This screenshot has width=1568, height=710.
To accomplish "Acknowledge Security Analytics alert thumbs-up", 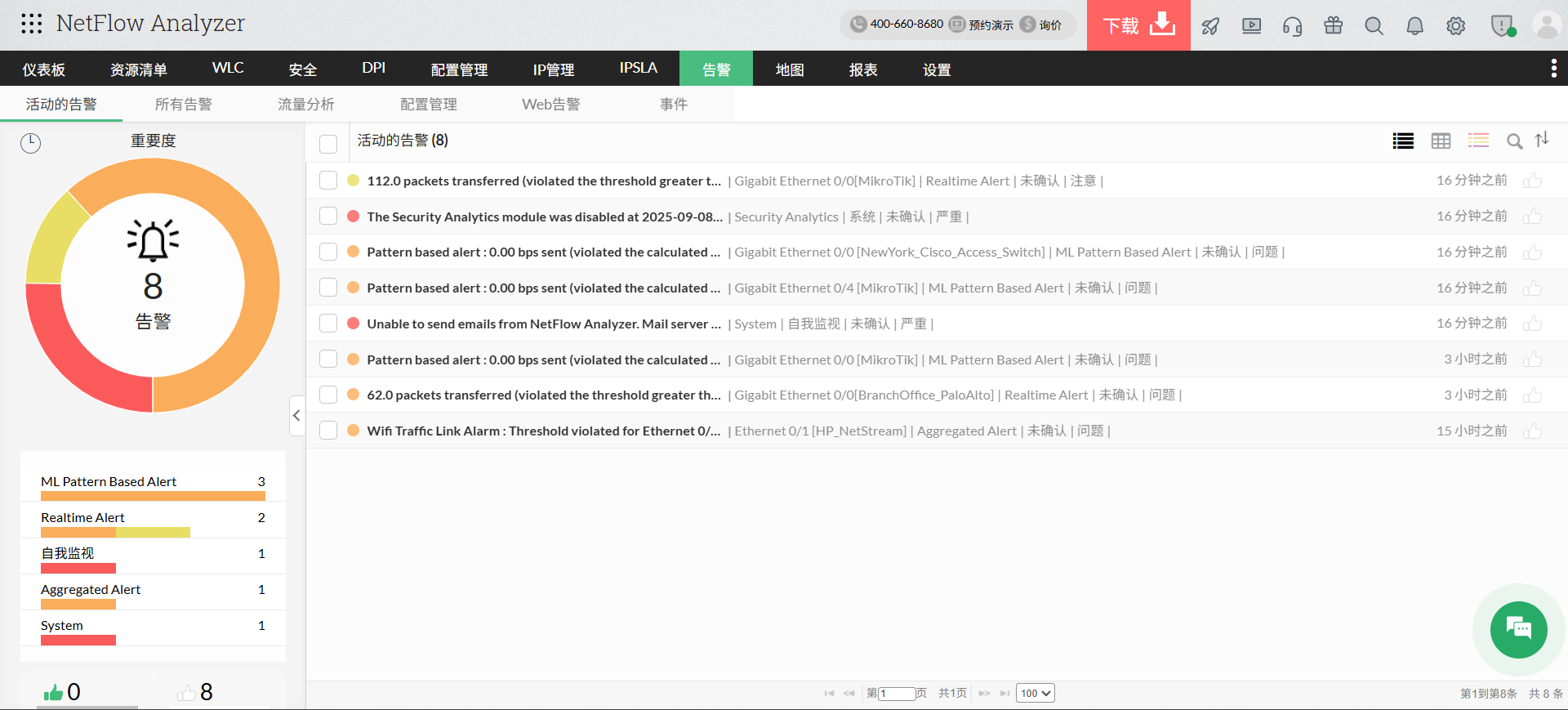I will click(1532, 217).
